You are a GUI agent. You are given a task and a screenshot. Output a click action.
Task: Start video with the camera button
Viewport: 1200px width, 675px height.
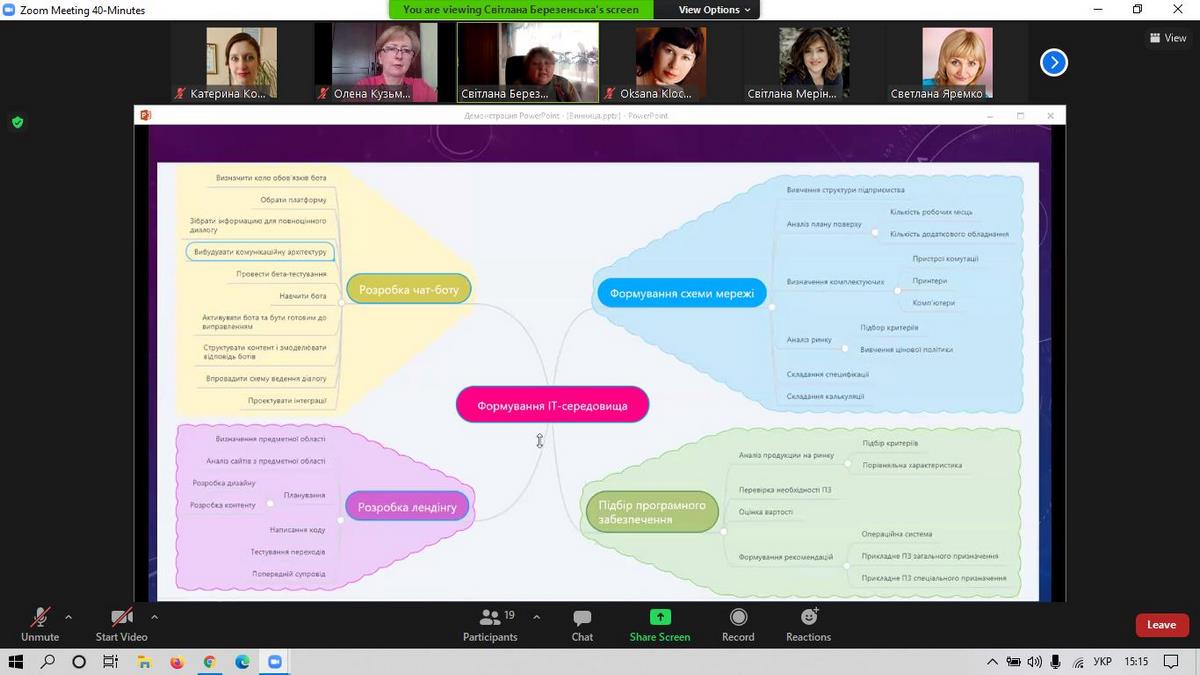click(121, 624)
